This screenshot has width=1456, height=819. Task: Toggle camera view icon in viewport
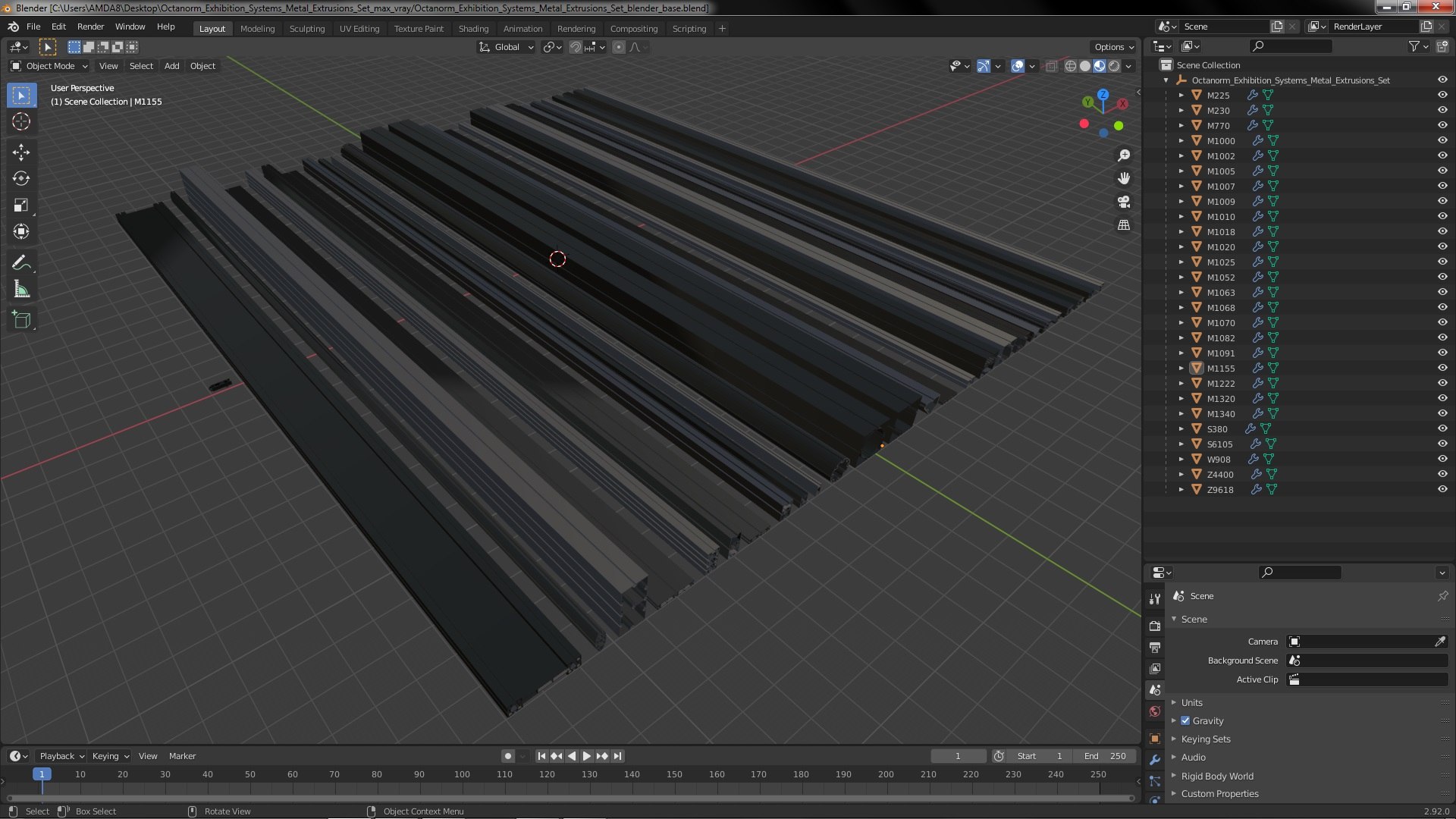point(1124,202)
